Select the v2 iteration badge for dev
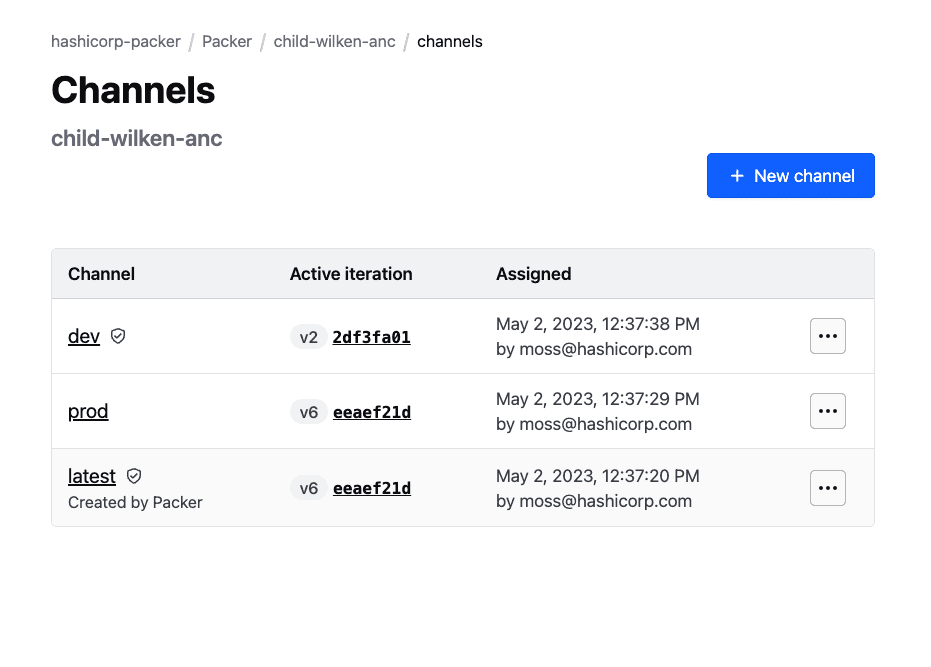This screenshot has width=931, height=667. [x=308, y=336]
